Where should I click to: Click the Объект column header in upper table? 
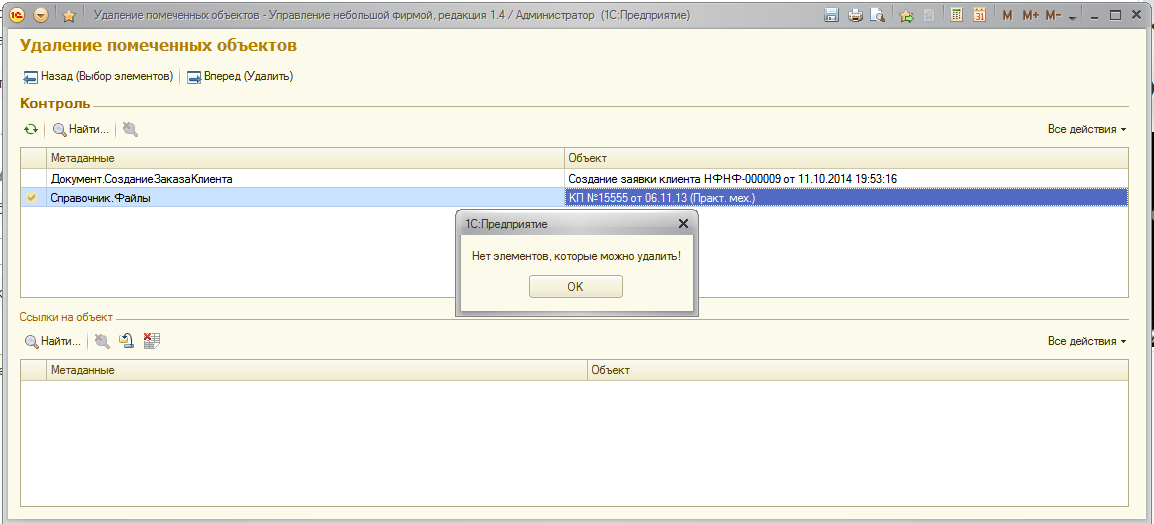tap(845, 158)
